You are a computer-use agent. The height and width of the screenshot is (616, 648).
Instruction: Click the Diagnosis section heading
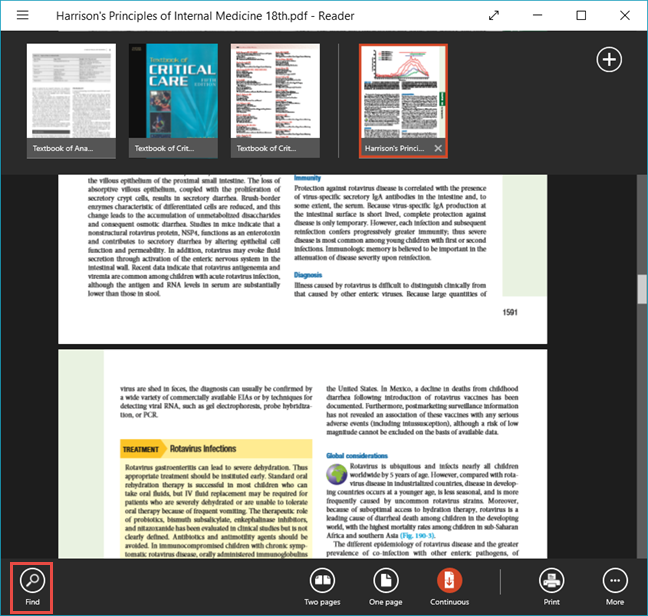pyautogui.click(x=308, y=275)
